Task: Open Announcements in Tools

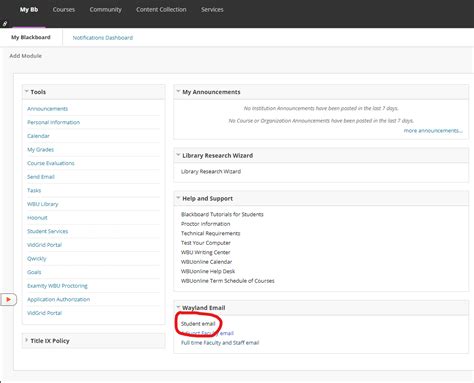Action: (x=47, y=109)
